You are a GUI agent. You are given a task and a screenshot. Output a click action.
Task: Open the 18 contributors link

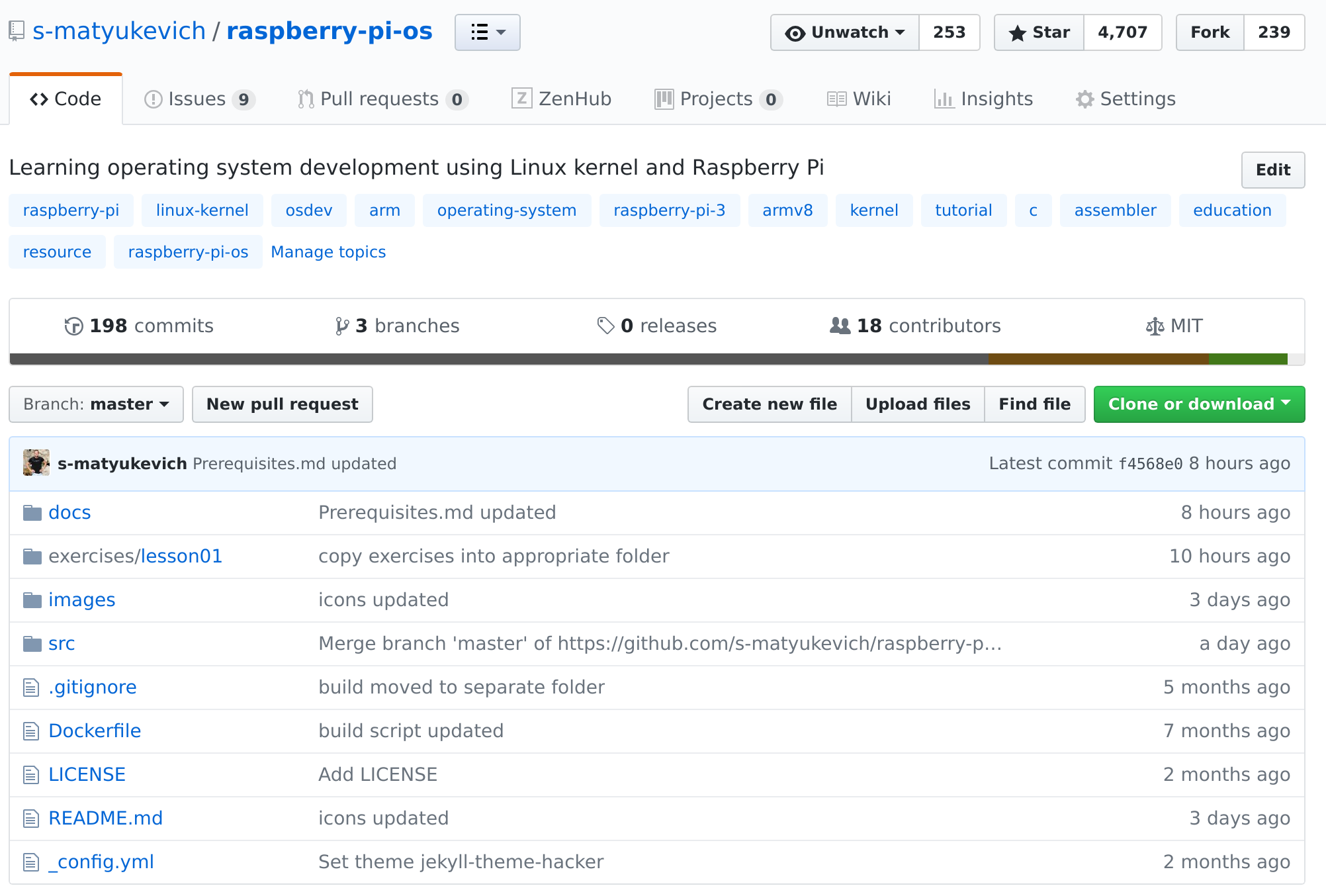pyautogui.click(x=916, y=326)
